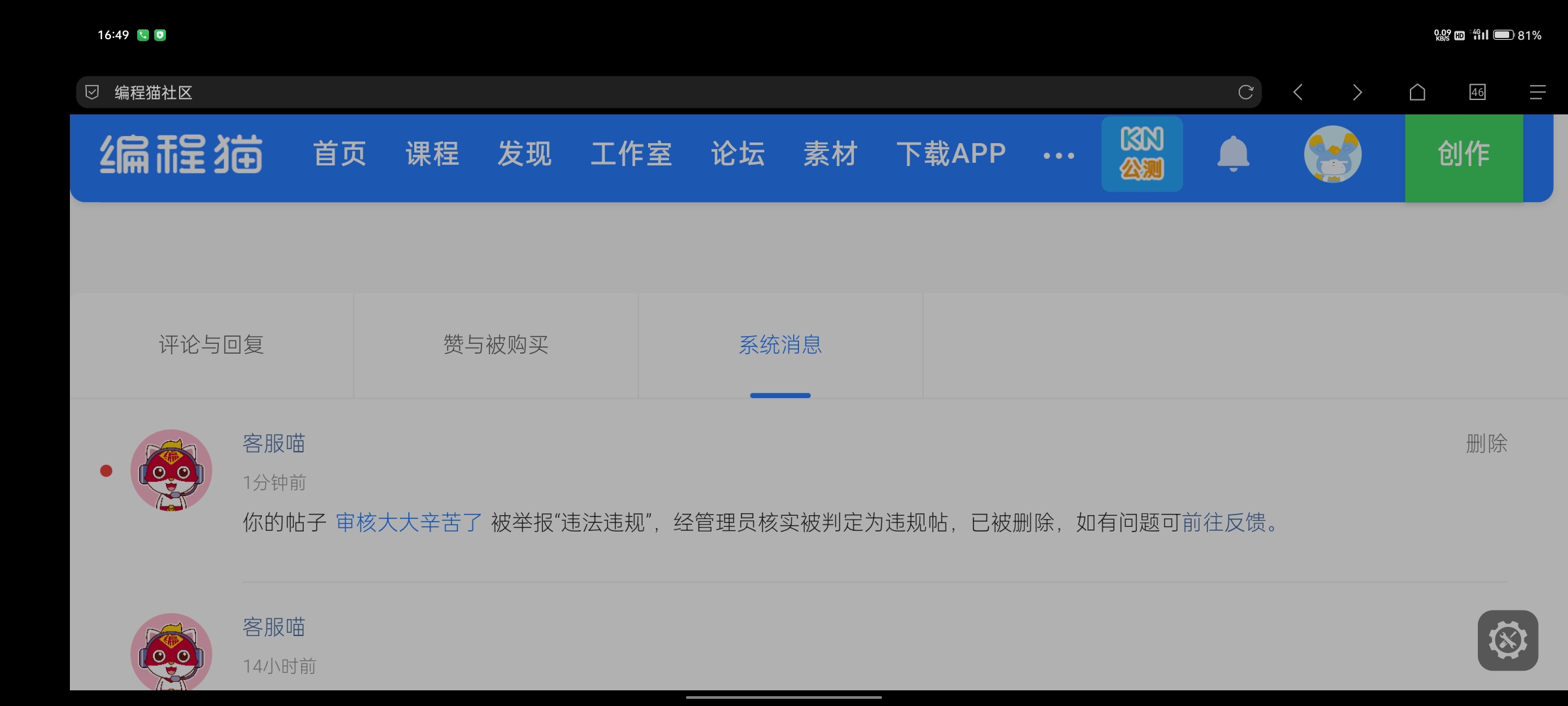
Task: Open the 客服喵 avatar from 14小时前
Action: 171,652
